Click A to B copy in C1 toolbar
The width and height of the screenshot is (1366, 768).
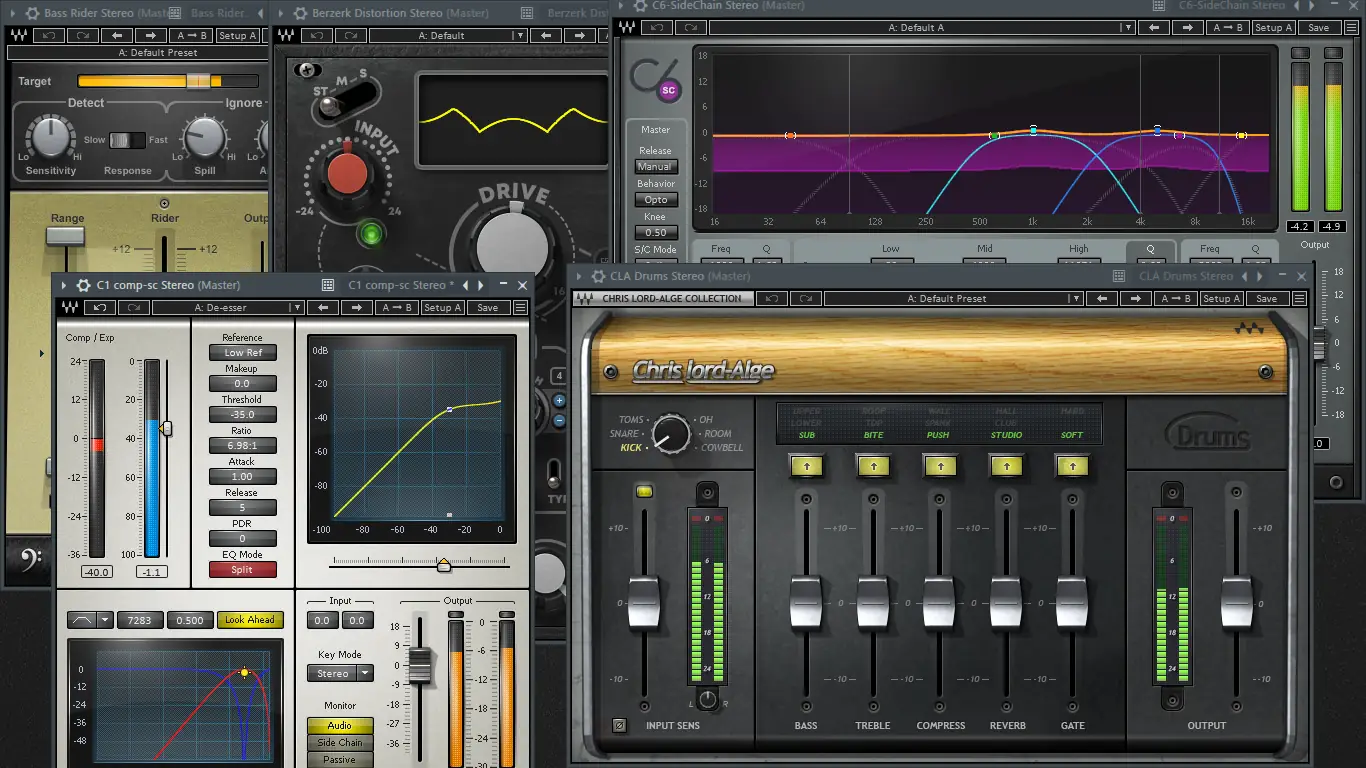pos(397,308)
